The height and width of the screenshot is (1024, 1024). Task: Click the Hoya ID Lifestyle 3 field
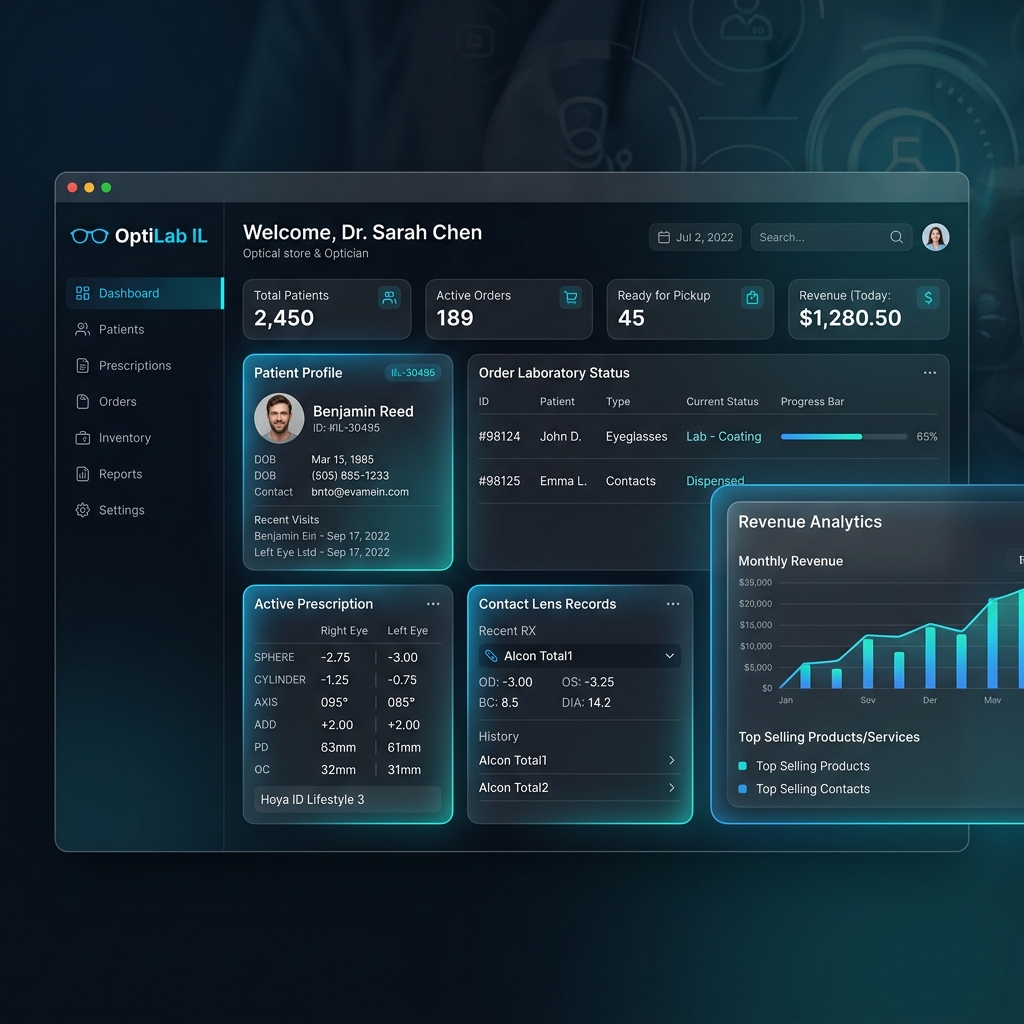tap(347, 799)
